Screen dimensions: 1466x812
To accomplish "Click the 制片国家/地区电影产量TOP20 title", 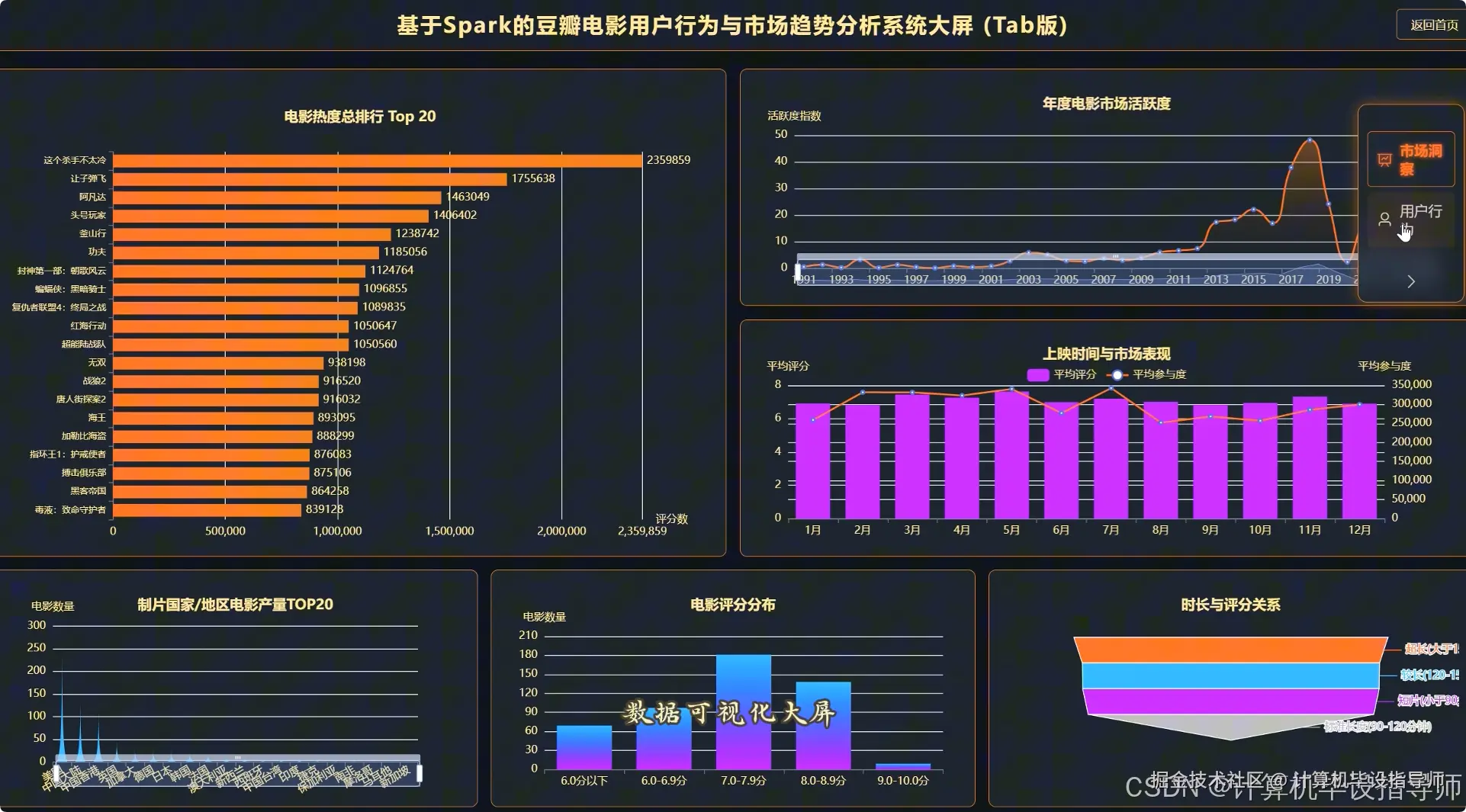I will 235,605.
